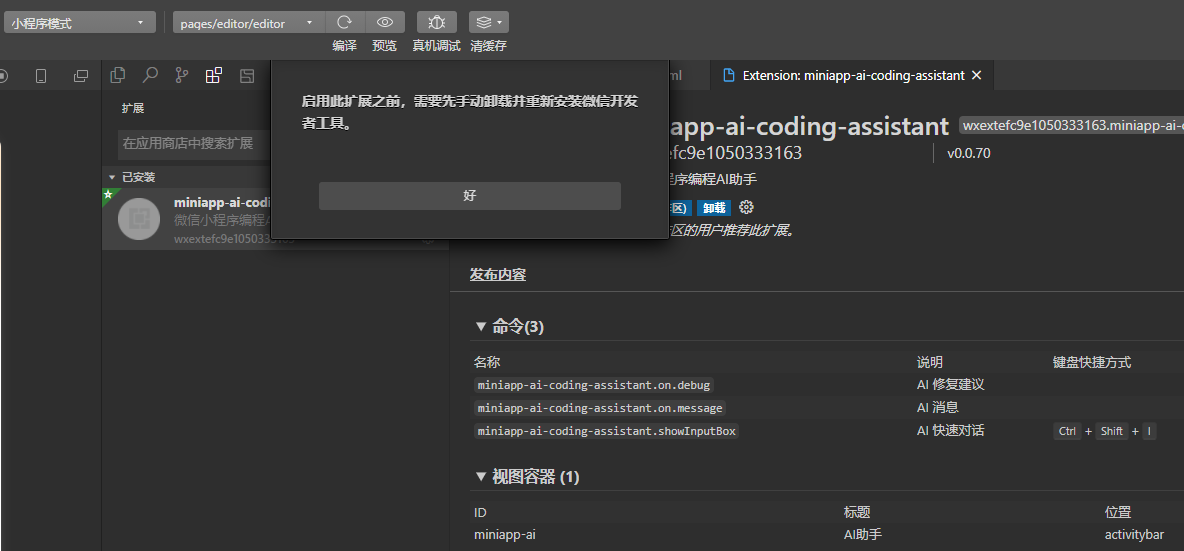Focus the 在应用商店中搜索扩展 search box
Screen dimensions: 1184x551
[x=195, y=143]
